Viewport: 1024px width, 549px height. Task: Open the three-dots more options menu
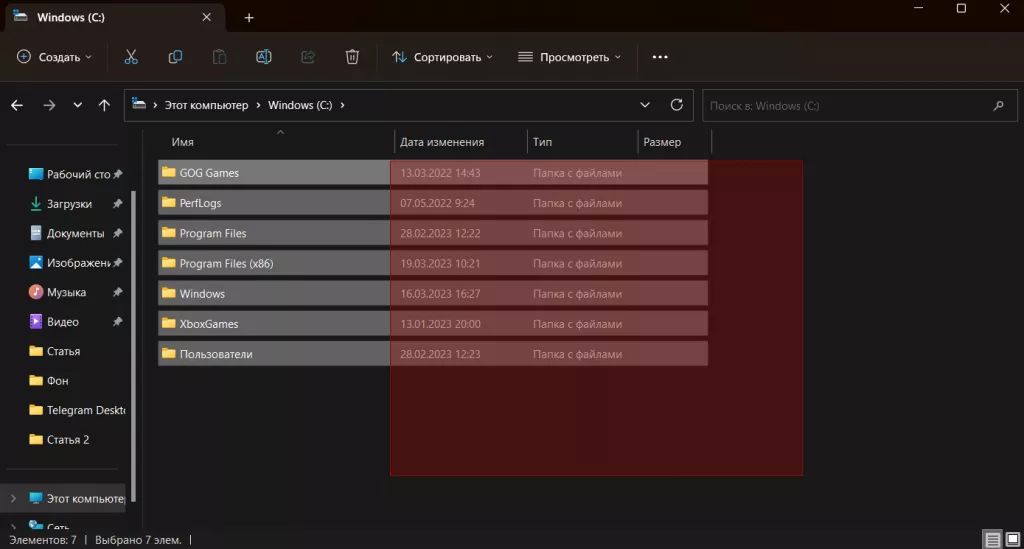[660, 57]
